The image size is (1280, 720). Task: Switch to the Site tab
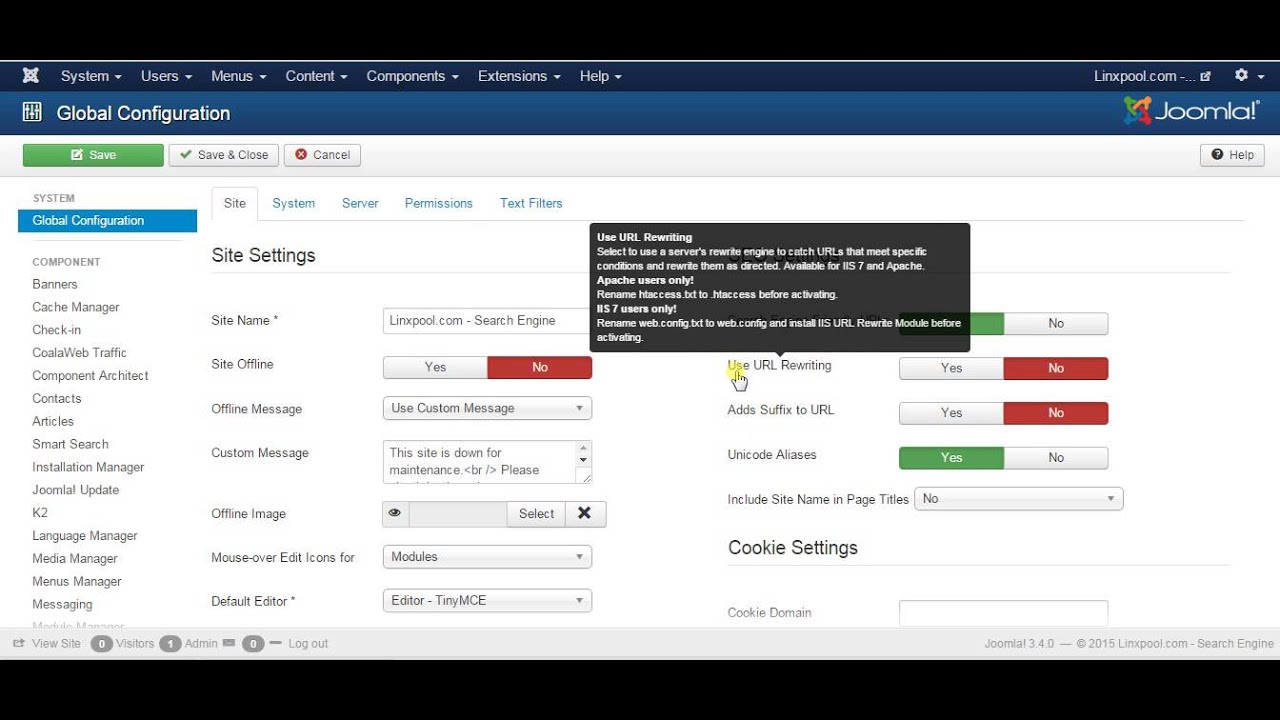(235, 203)
